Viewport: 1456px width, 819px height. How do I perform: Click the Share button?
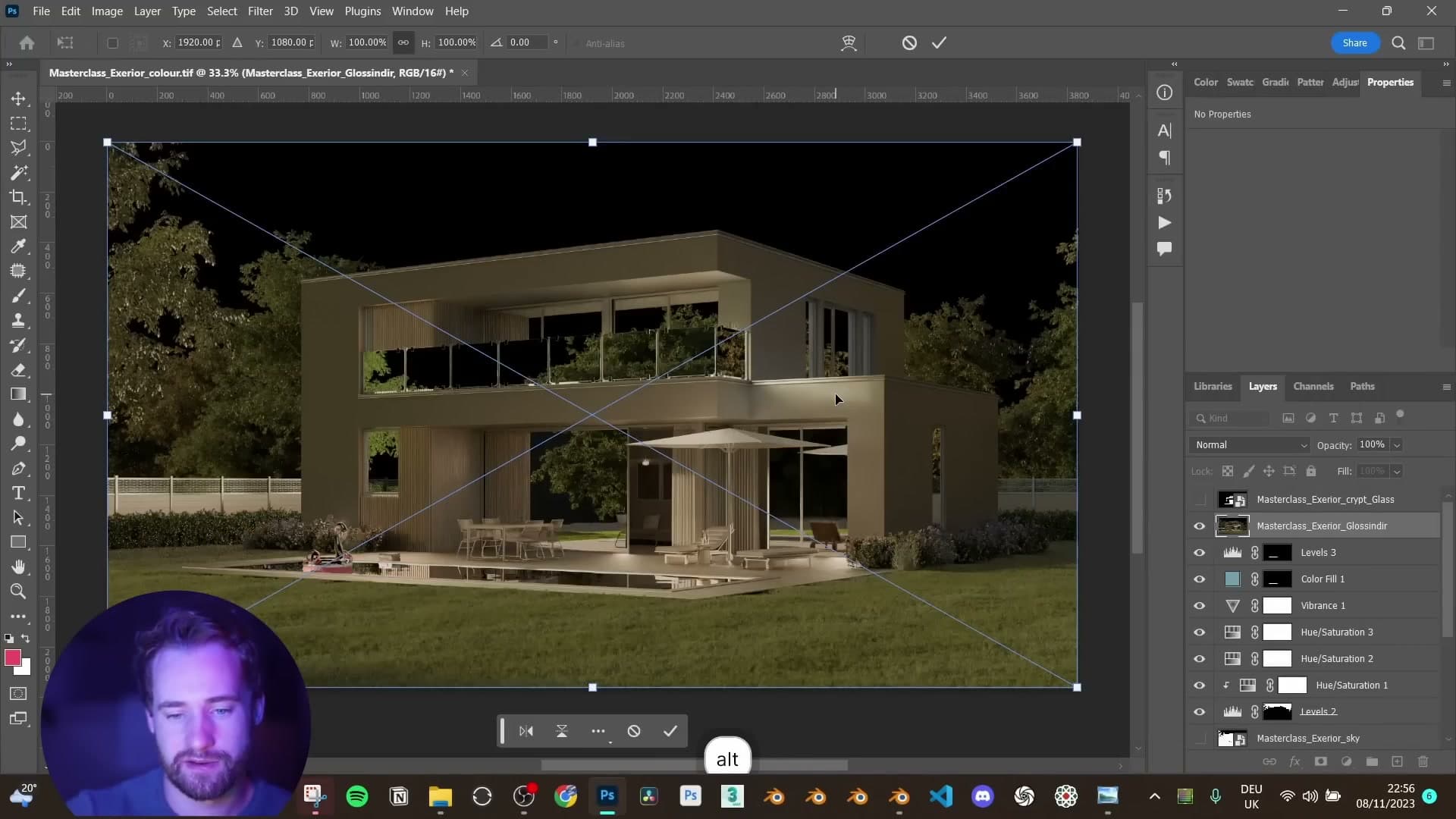(x=1354, y=43)
